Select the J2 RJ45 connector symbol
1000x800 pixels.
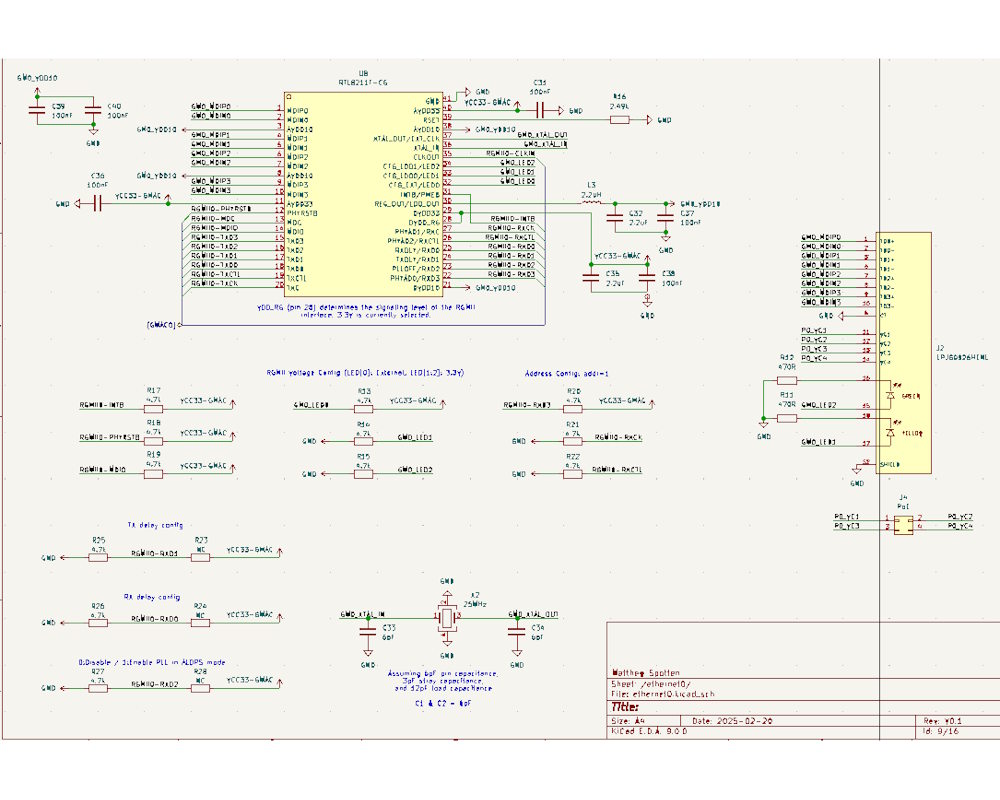903,350
